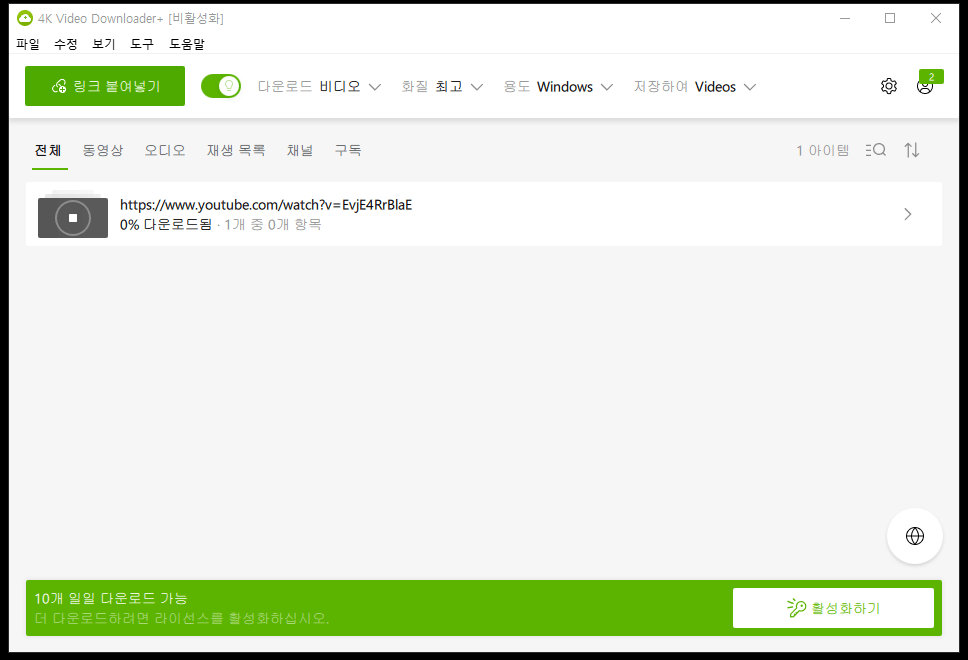Click the sort order arrows icon
968x660 pixels.
[912, 150]
